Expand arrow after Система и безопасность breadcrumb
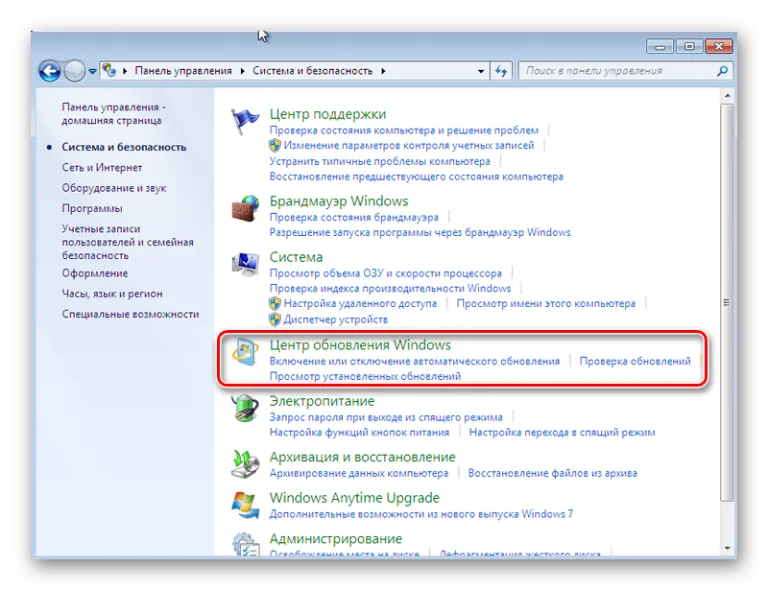This screenshot has width=768, height=590. pos(383,71)
